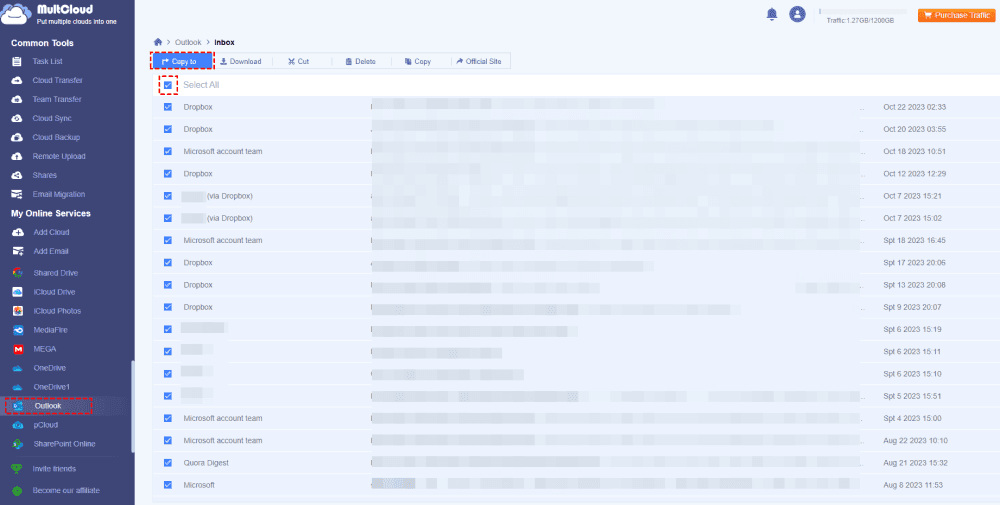Click Add Cloud in sidebar

[51, 232]
